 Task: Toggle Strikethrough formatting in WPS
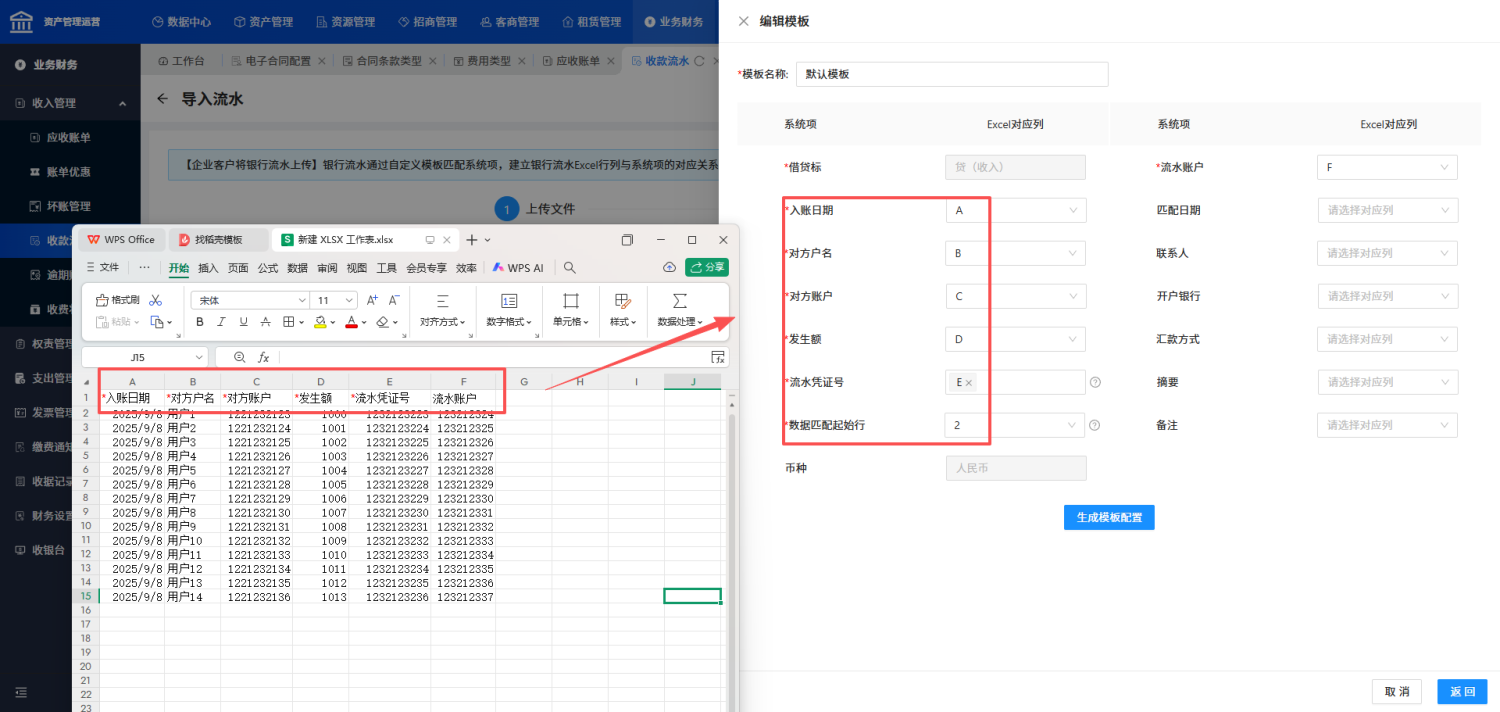(265, 322)
